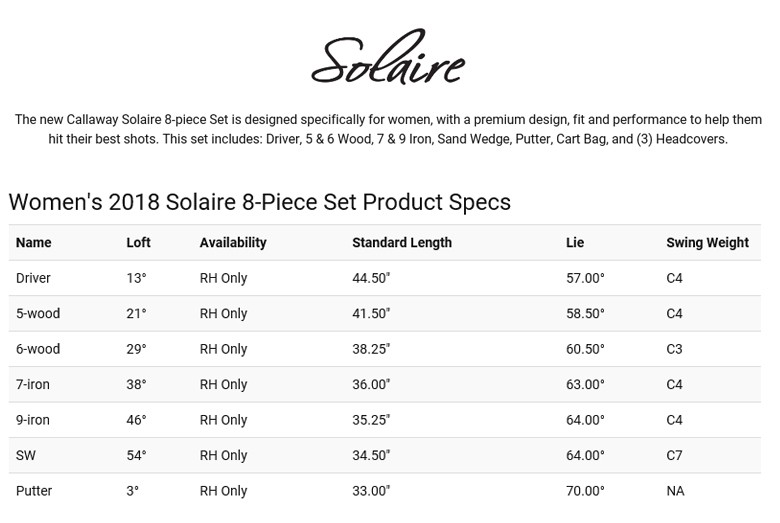The width and height of the screenshot is (780, 523).
Task: Select the Name column header
Action: coord(33,242)
